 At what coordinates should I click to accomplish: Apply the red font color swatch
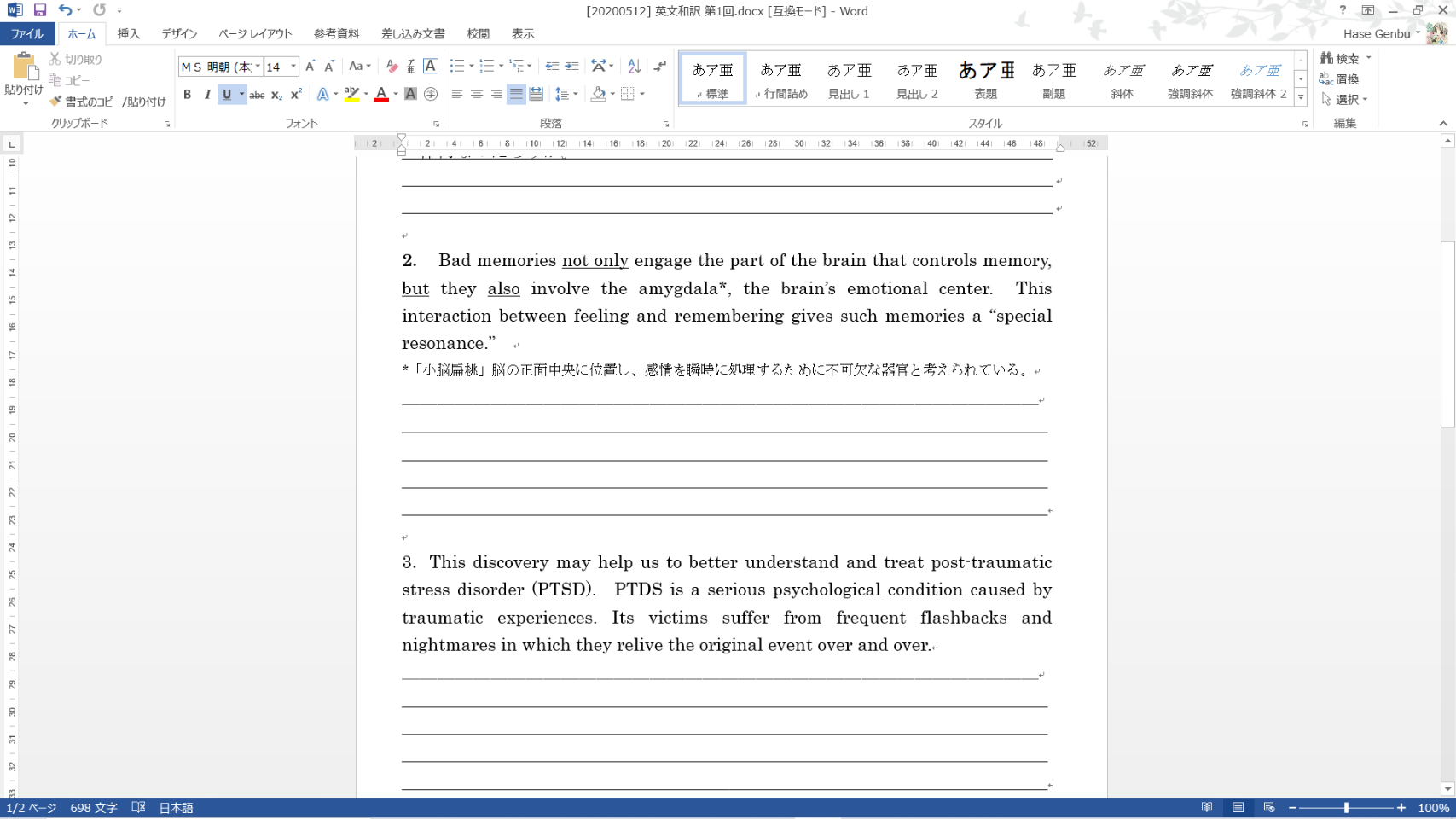[381, 94]
